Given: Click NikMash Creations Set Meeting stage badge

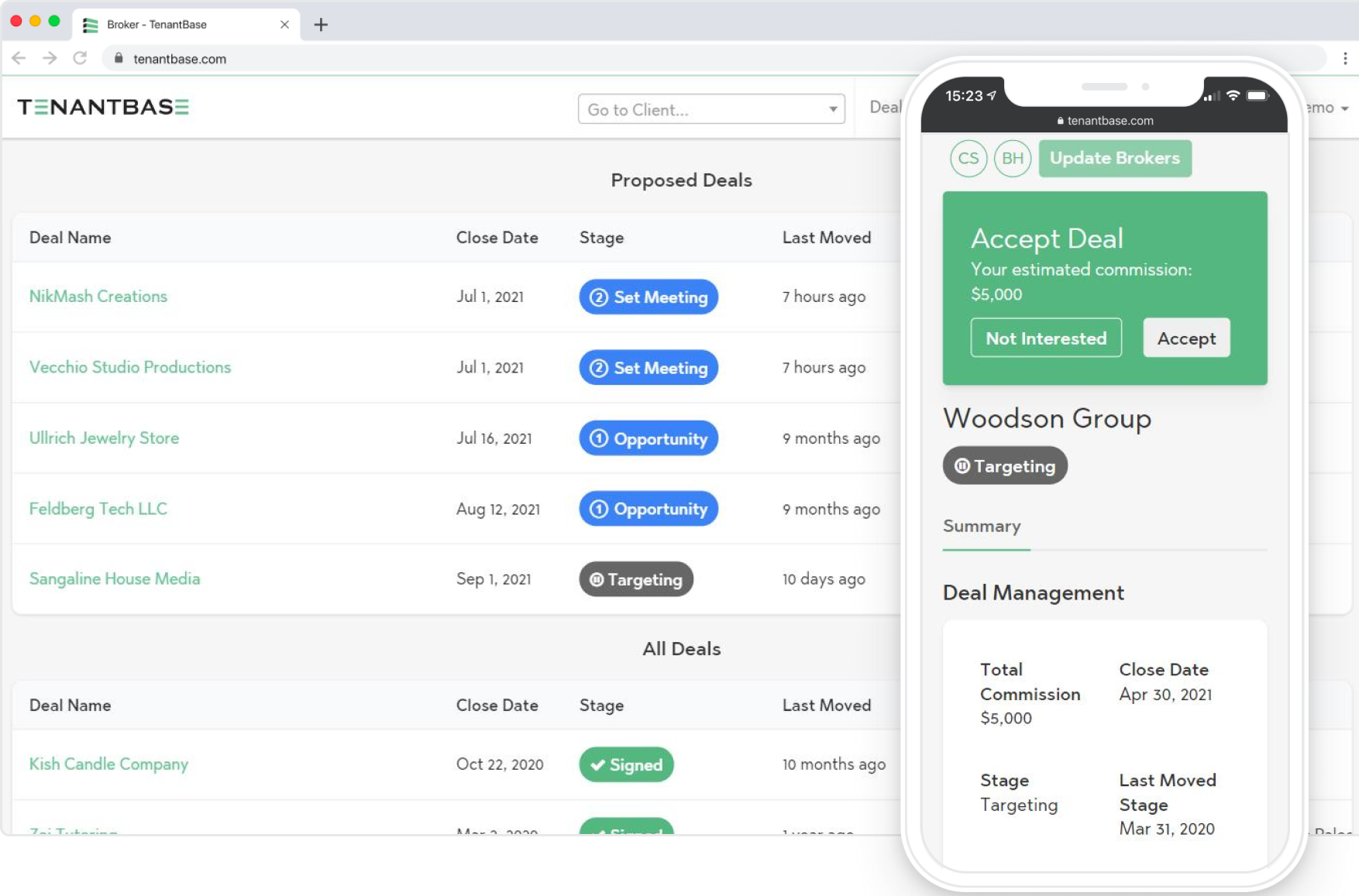Looking at the screenshot, I should tap(649, 297).
